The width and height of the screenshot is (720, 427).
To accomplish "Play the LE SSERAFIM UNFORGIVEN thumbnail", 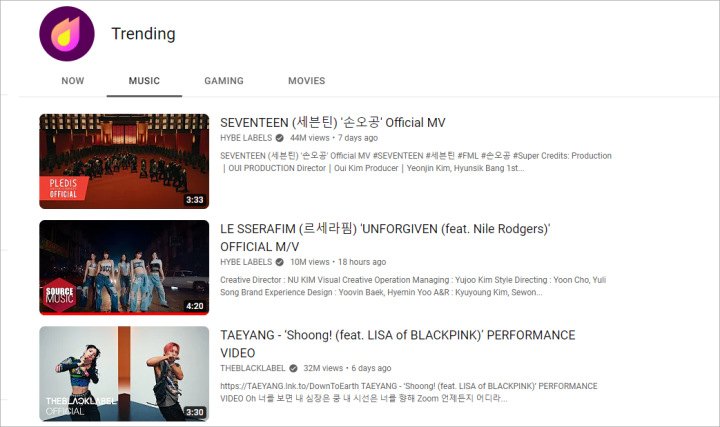I will (x=124, y=268).
